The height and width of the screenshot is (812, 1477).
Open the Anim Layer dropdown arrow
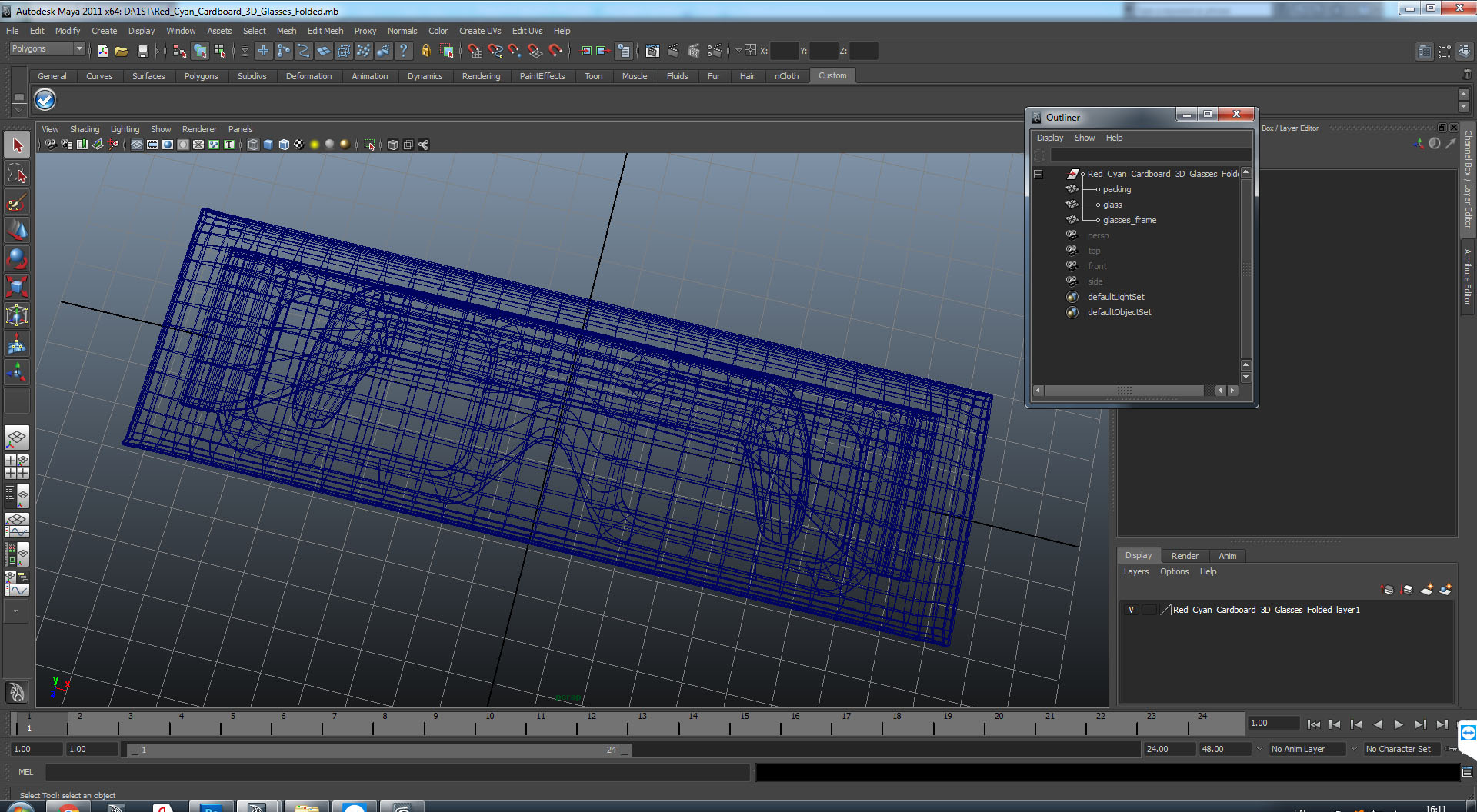1259,748
